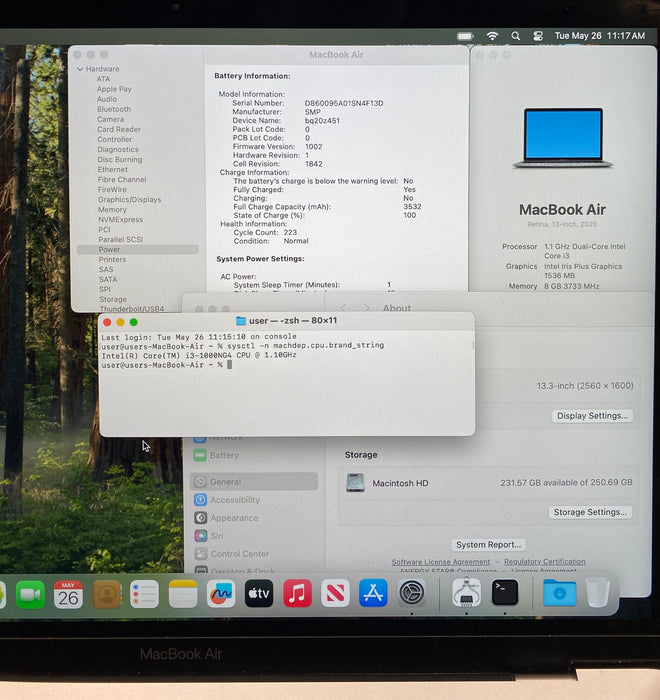Open Apple TV app in Dock
Screen dimensions: 660x700
click(x=259, y=594)
